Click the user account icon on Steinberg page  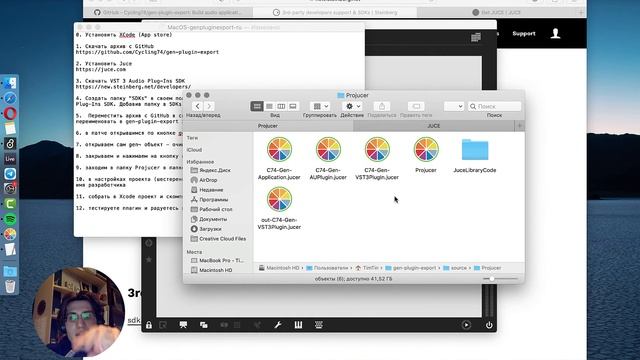pos(555,33)
